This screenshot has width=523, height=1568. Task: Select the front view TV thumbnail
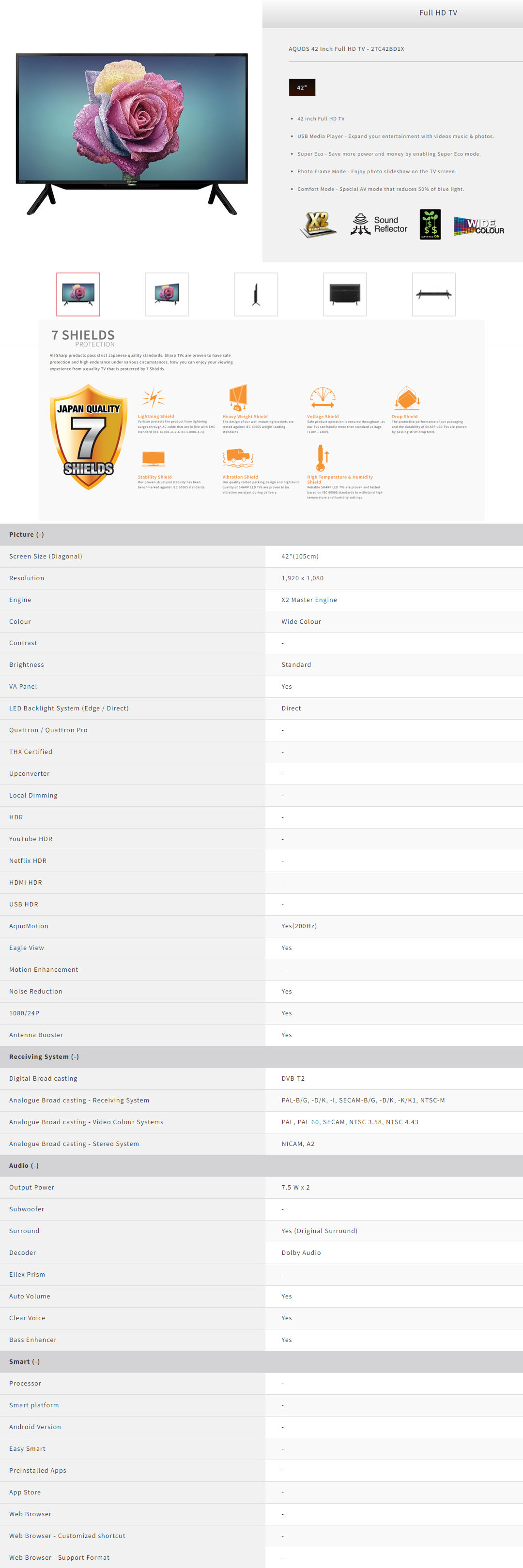pyautogui.click(x=78, y=295)
